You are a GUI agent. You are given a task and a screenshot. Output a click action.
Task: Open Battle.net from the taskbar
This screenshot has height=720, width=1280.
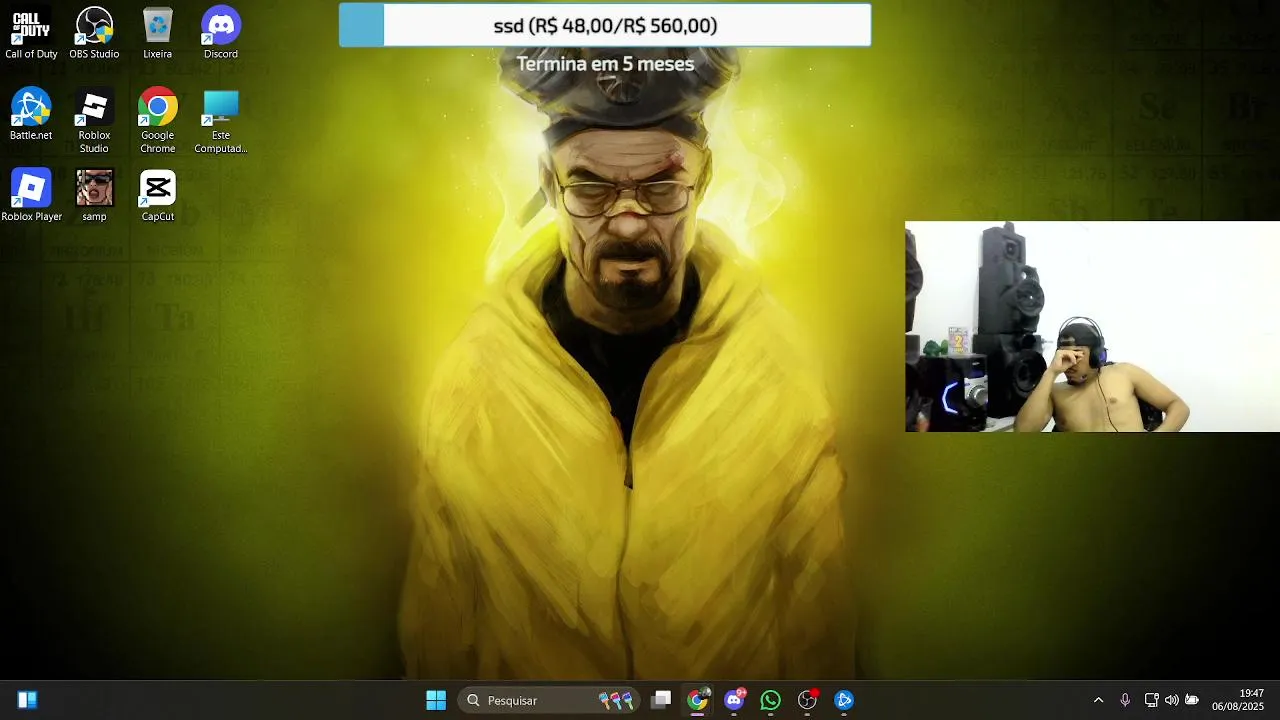click(844, 700)
